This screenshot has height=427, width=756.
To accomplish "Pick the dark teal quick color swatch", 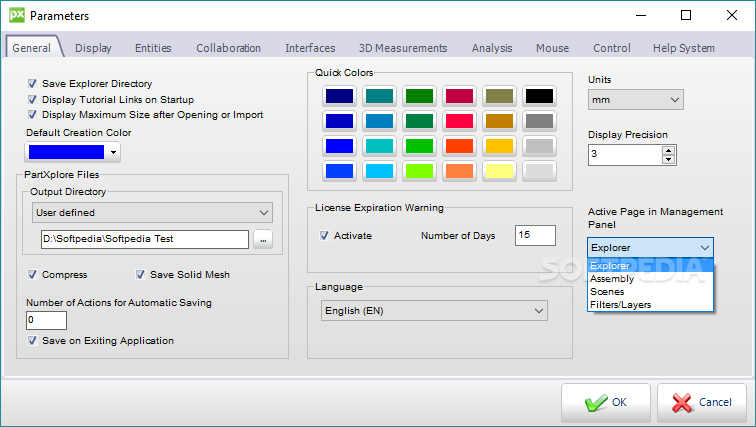I will click(379, 96).
